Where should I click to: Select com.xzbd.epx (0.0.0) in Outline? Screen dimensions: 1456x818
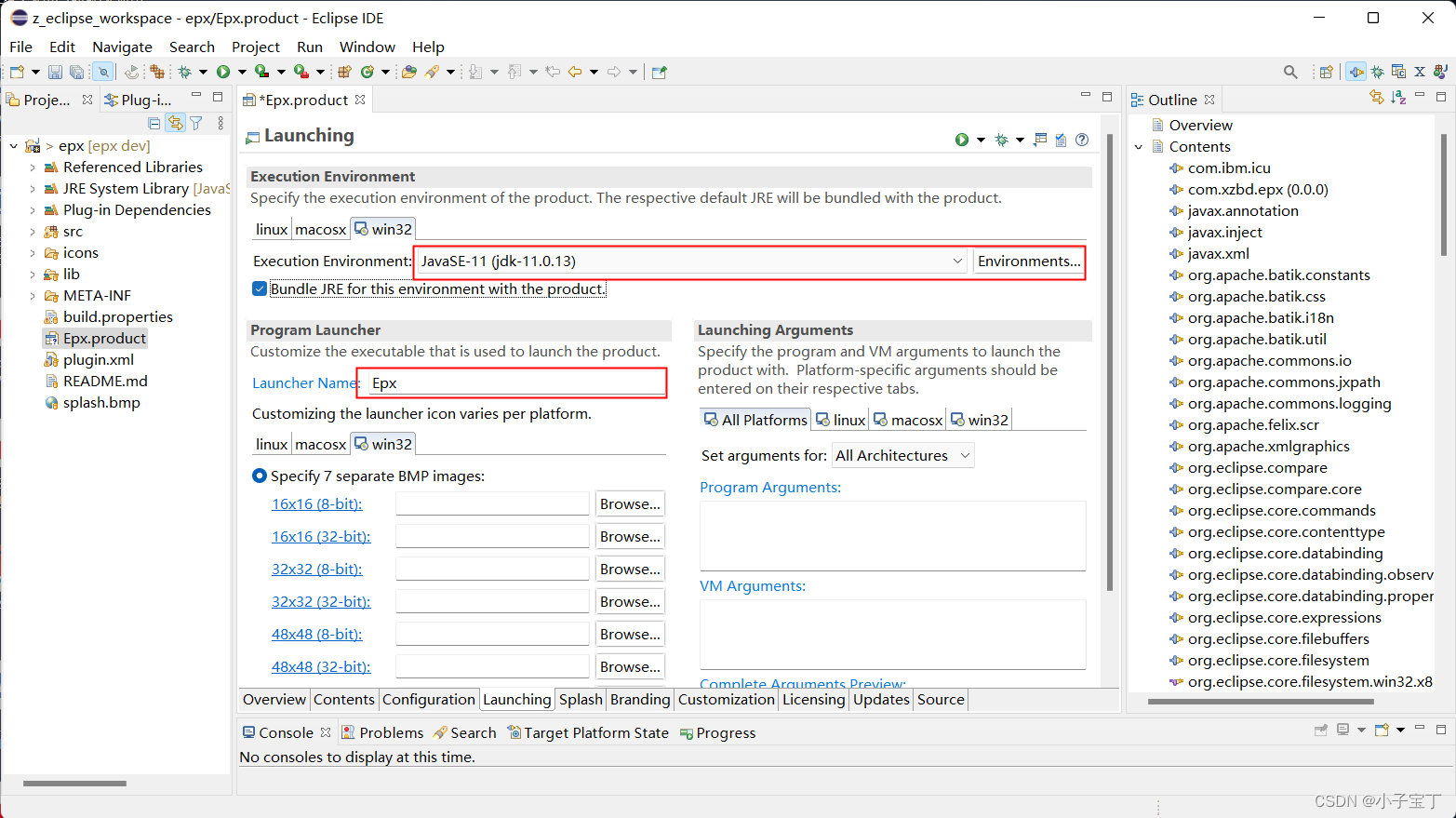coord(1249,189)
